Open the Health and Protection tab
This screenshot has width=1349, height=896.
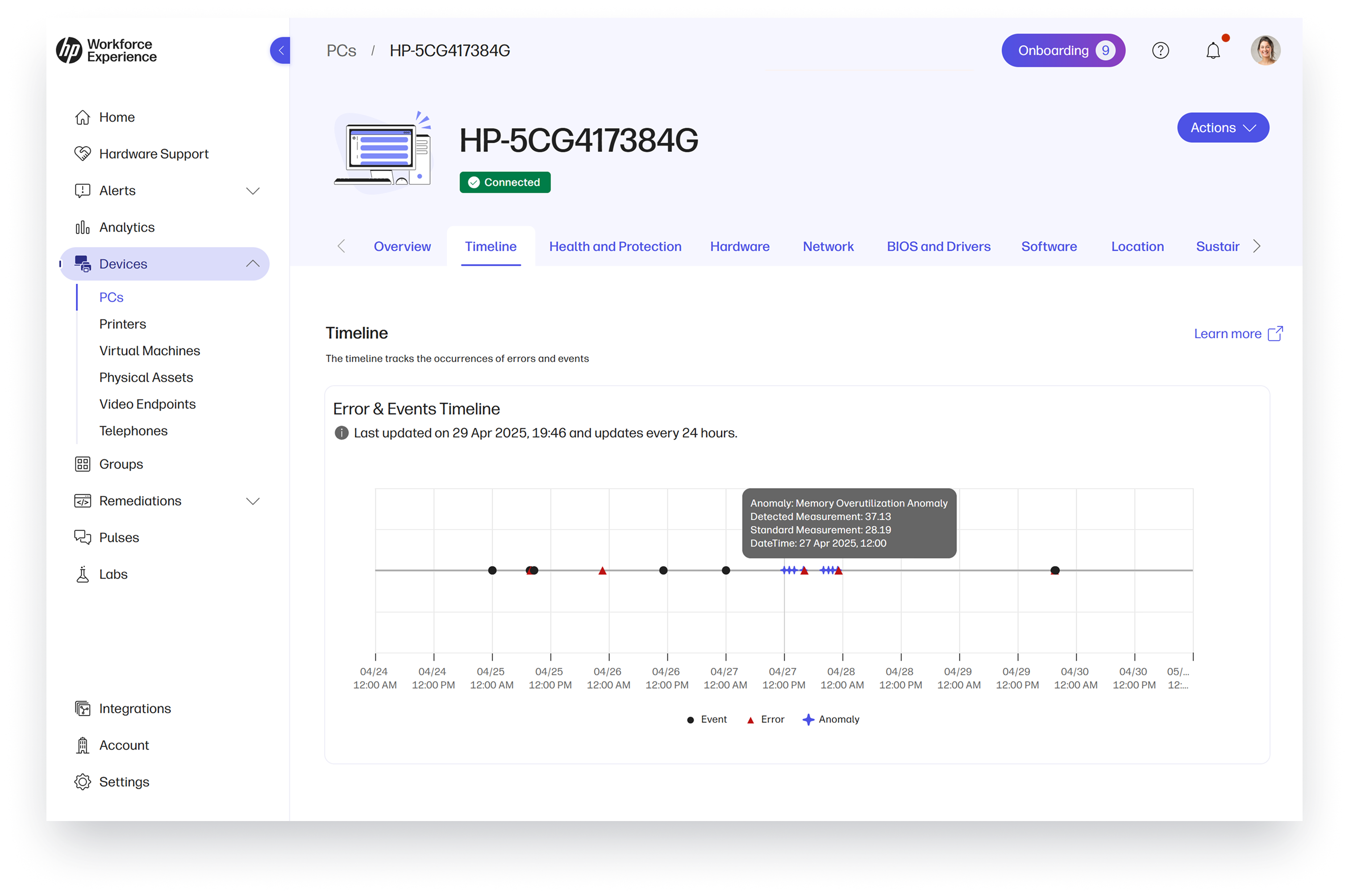click(x=615, y=246)
